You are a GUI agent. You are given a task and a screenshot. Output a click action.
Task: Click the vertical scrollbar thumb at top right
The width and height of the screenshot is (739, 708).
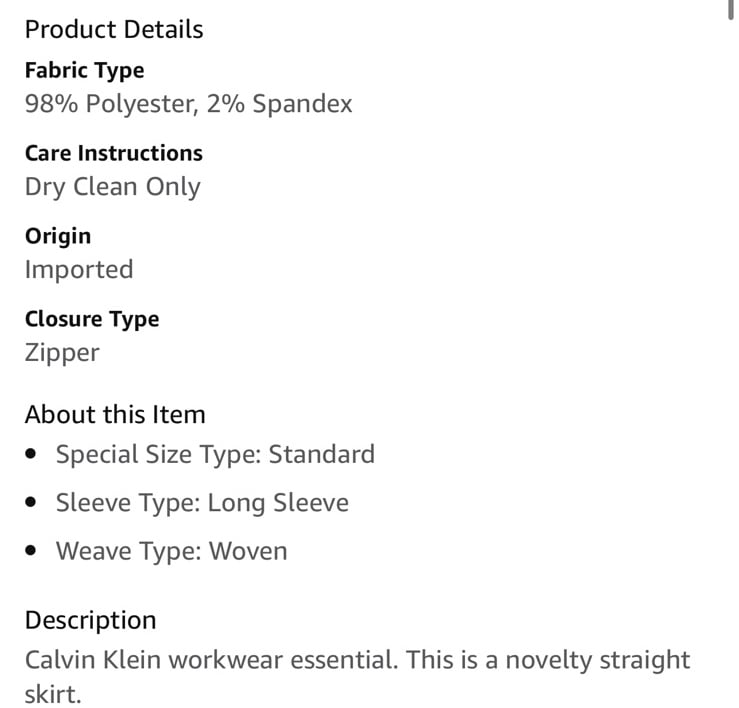point(730,9)
